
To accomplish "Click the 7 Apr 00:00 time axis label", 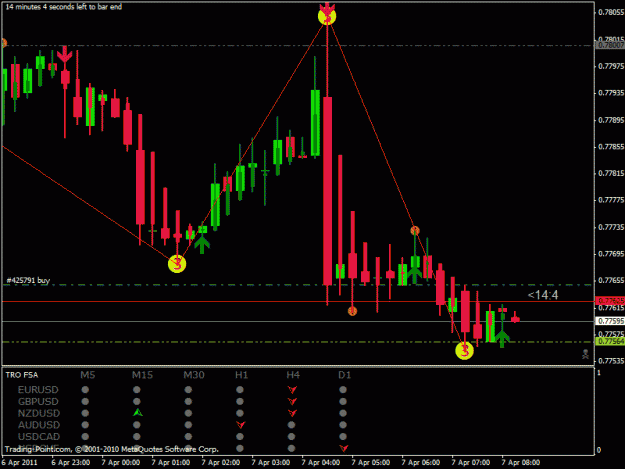I will [120, 462].
